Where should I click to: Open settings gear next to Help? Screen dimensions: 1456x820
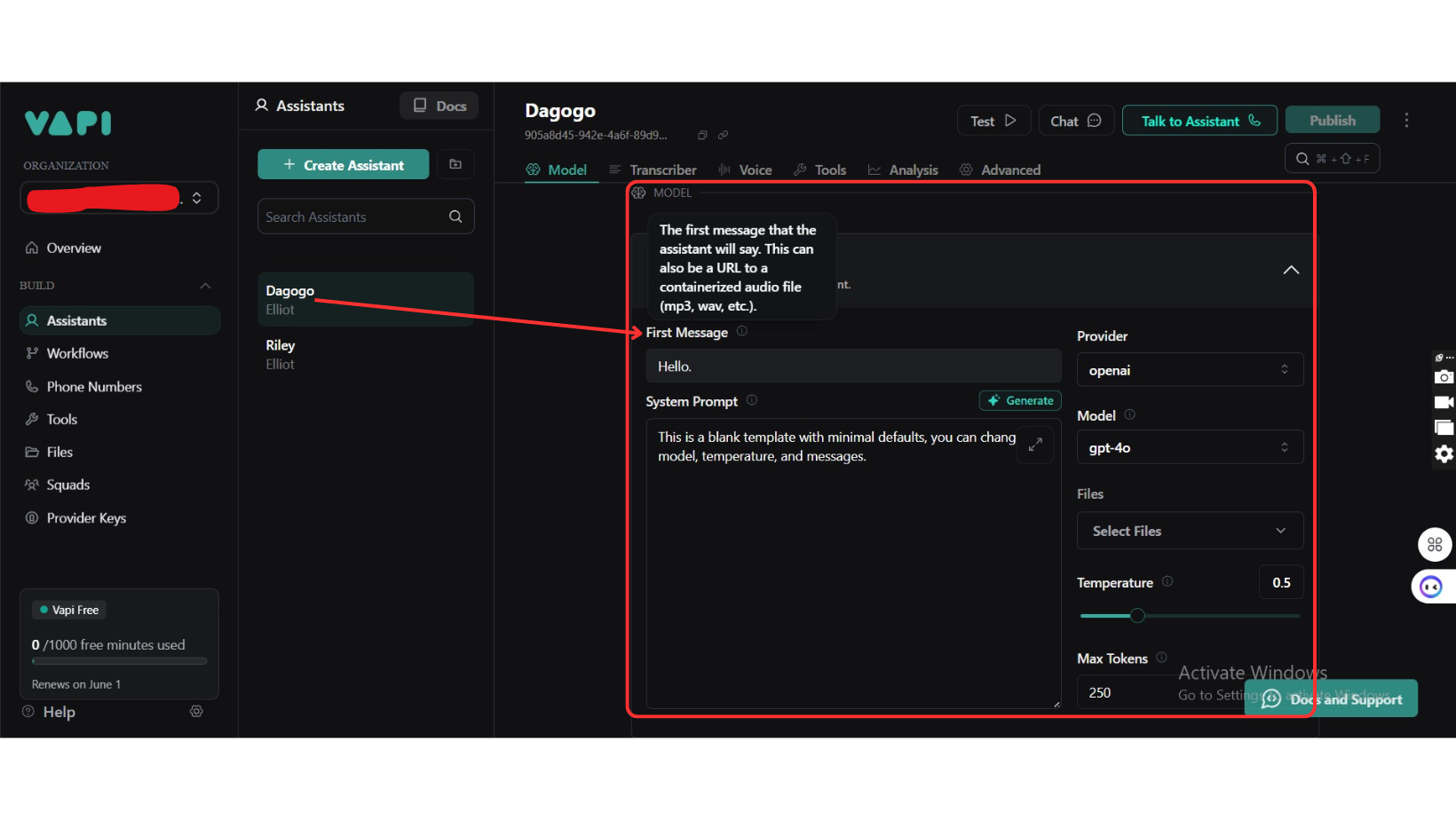196,712
